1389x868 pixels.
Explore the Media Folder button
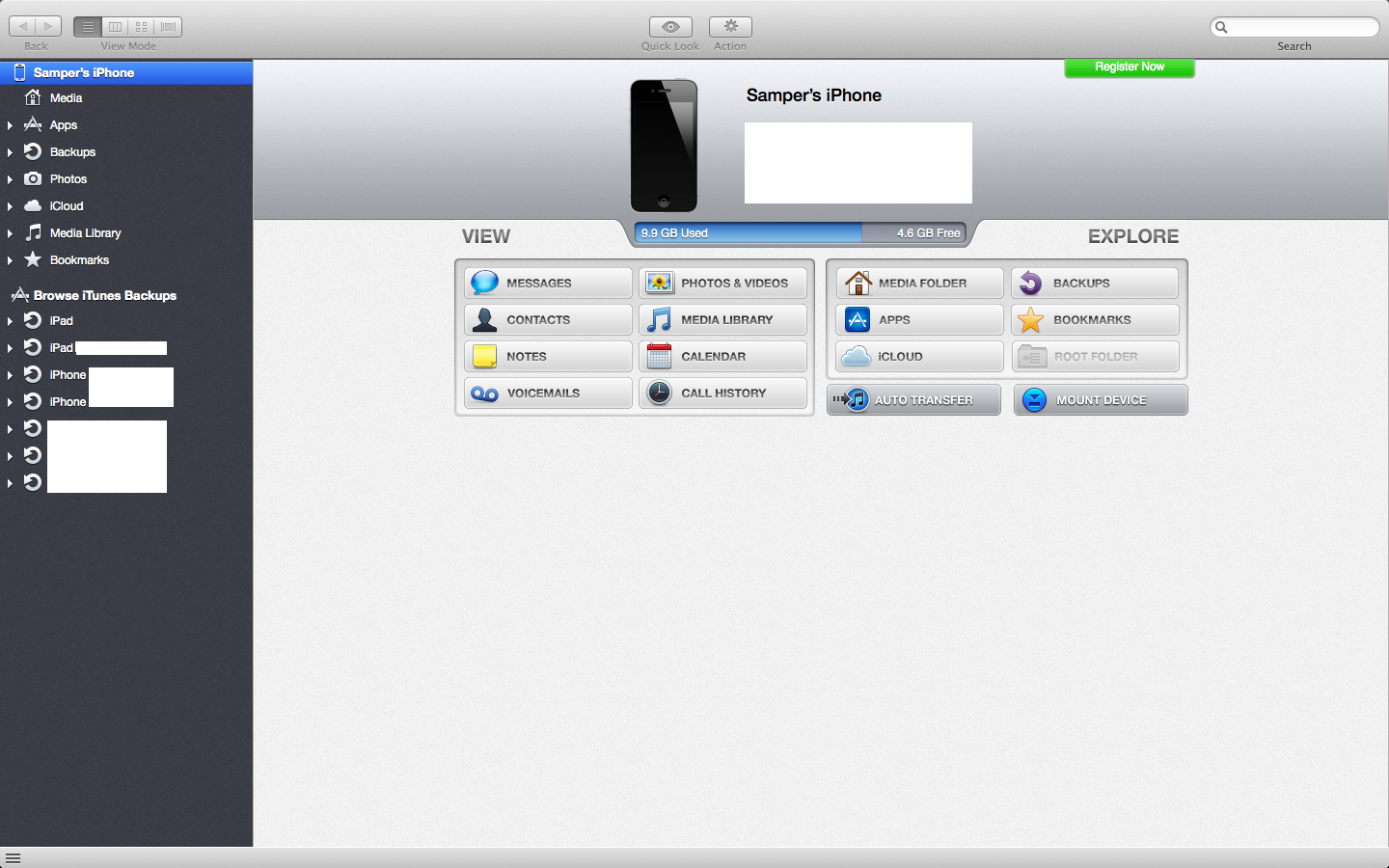pos(919,283)
